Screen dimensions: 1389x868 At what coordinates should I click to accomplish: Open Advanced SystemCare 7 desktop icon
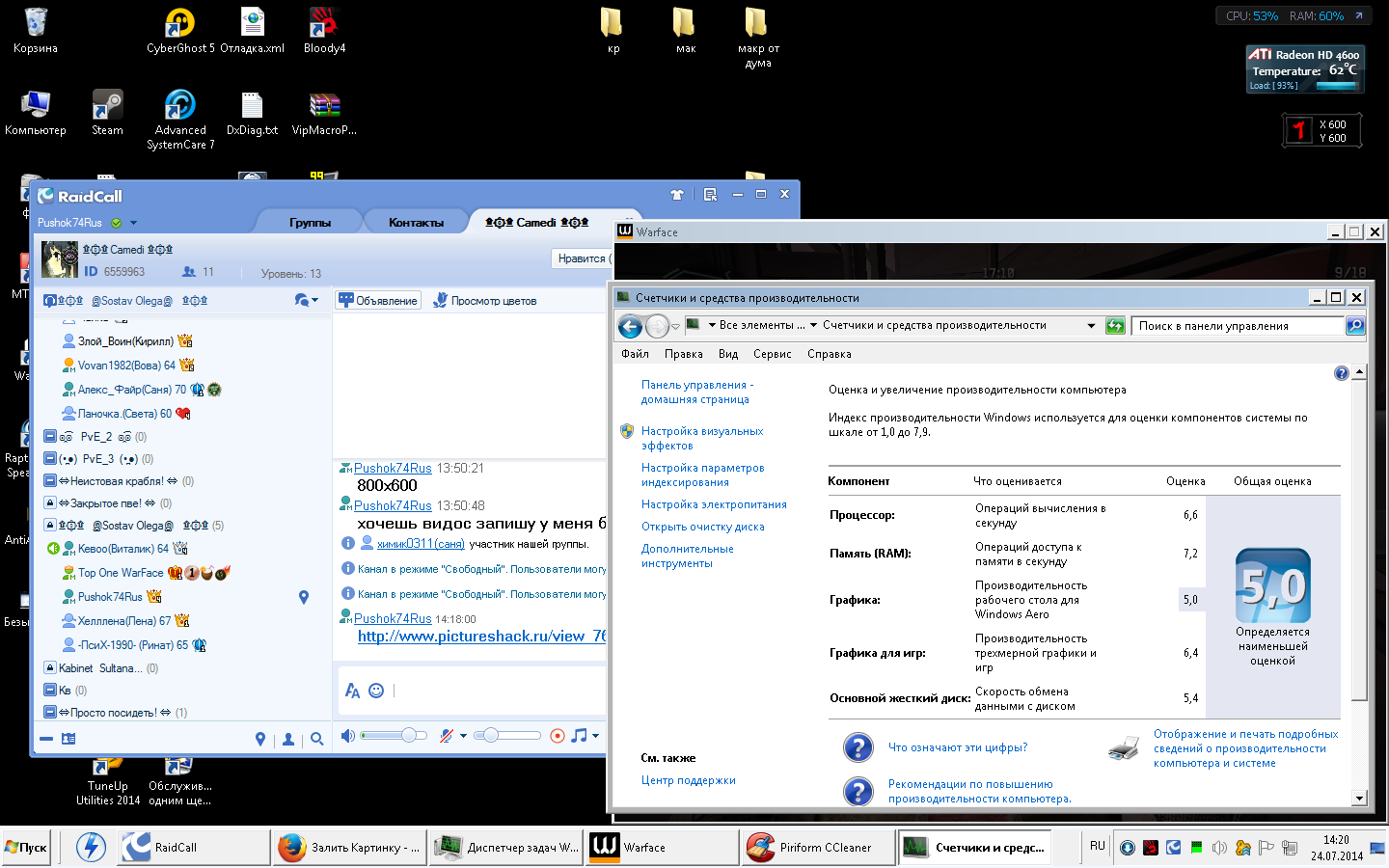pyautogui.click(x=180, y=119)
